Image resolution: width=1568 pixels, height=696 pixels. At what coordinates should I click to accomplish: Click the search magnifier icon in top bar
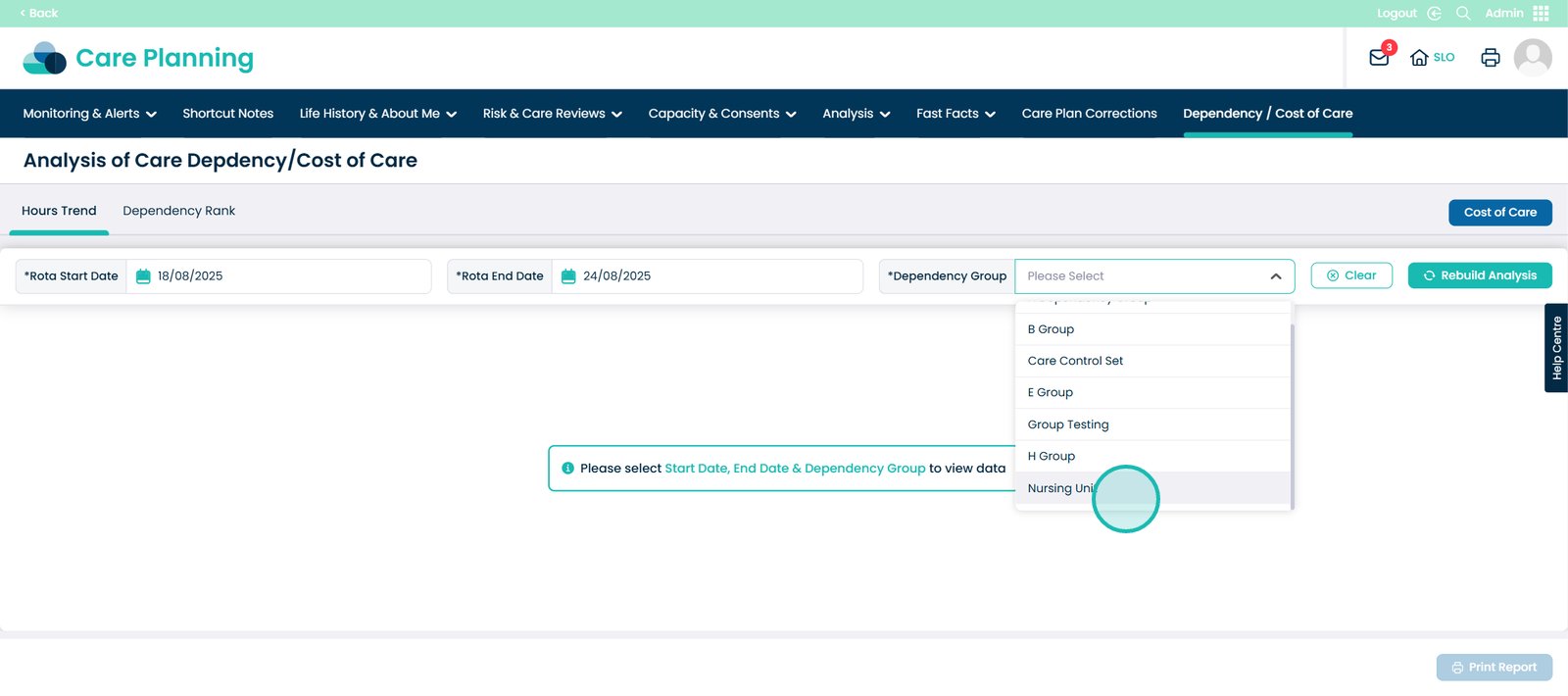point(1463,13)
